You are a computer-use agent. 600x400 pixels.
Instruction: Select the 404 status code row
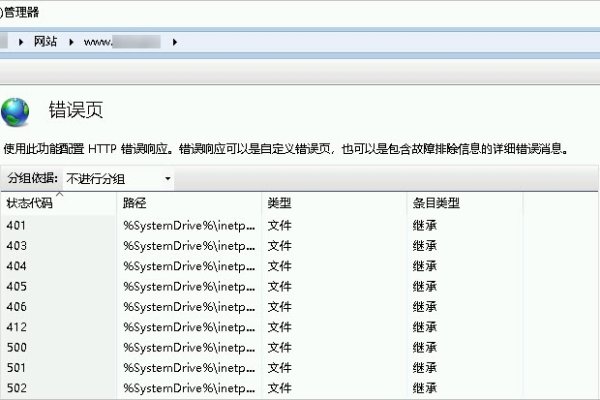coord(261,266)
